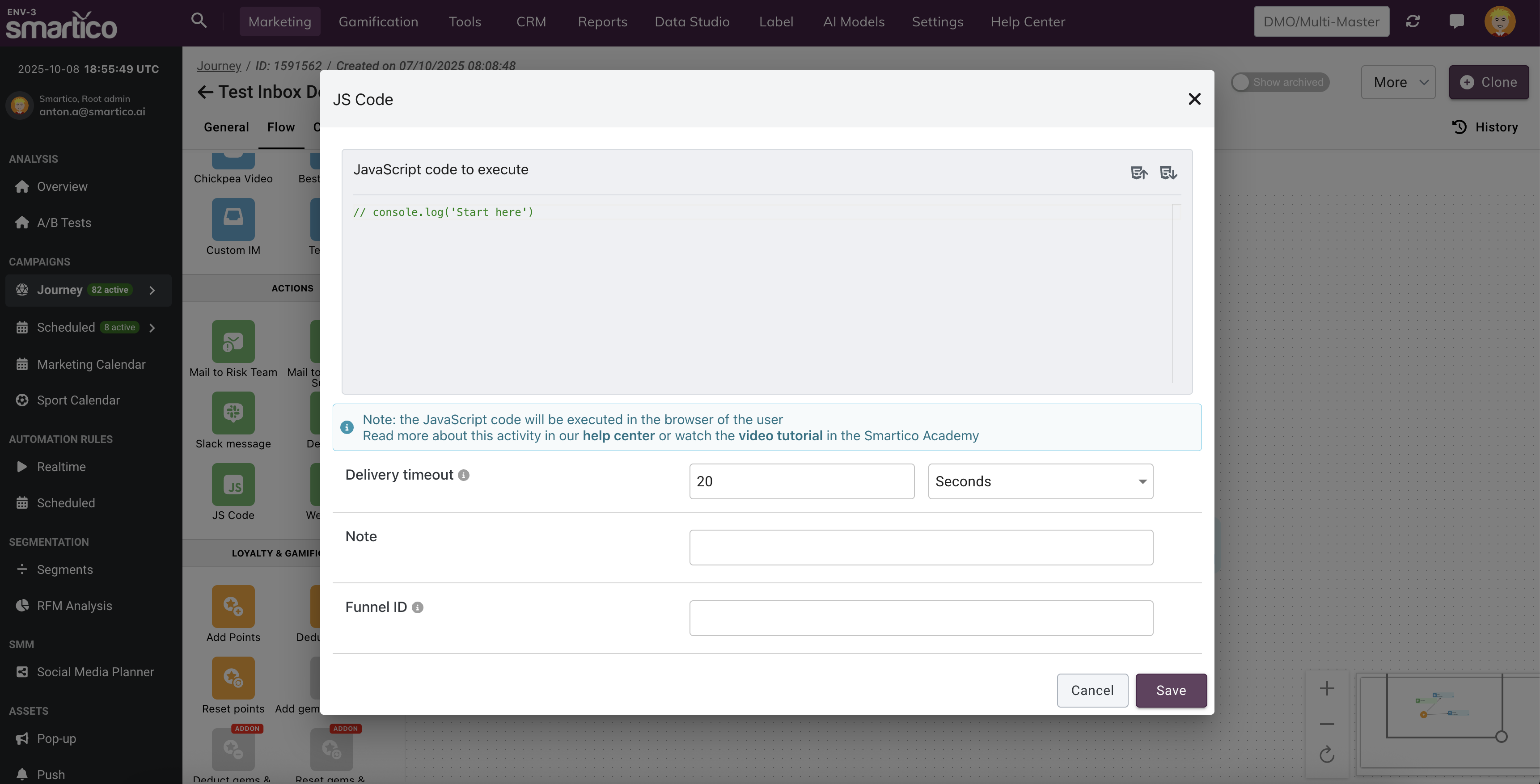Click the refresh icon next to DMO/Multi-Master

point(1413,21)
